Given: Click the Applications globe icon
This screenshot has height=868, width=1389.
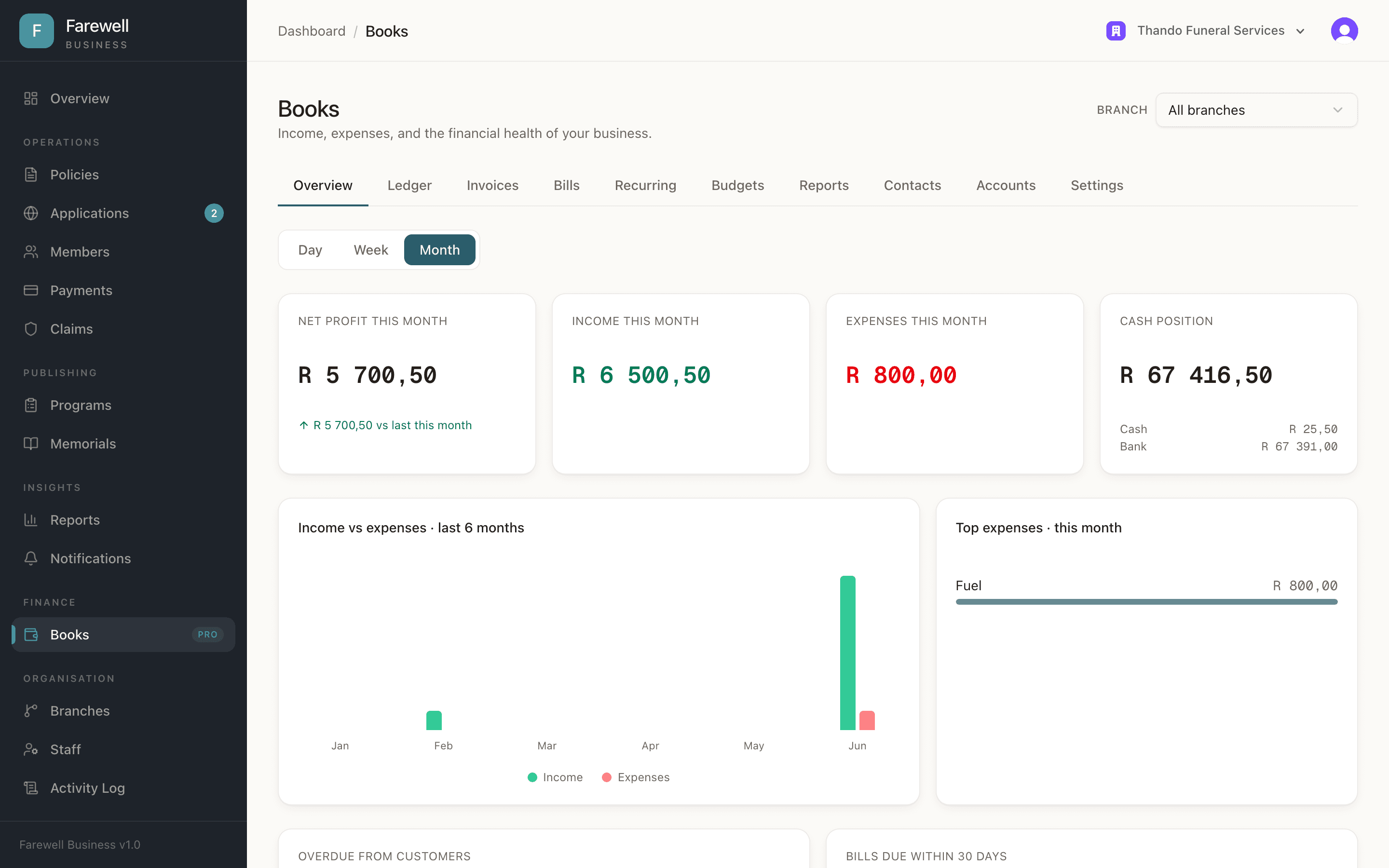Looking at the screenshot, I should (x=31, y=213).
